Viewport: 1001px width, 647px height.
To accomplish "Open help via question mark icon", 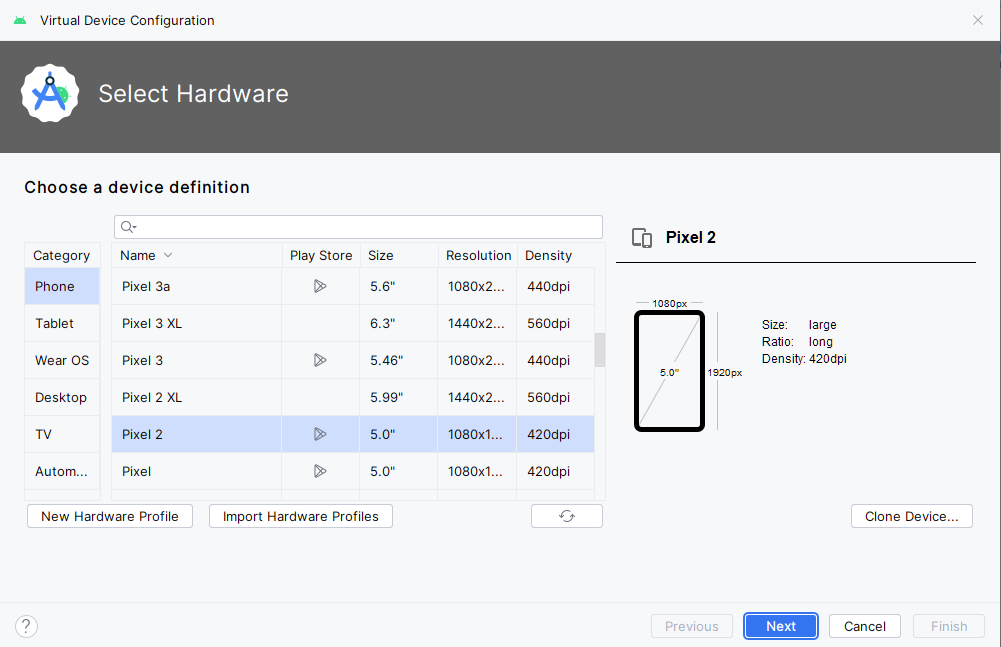I will pyautogui.click(x=26, y=627).
